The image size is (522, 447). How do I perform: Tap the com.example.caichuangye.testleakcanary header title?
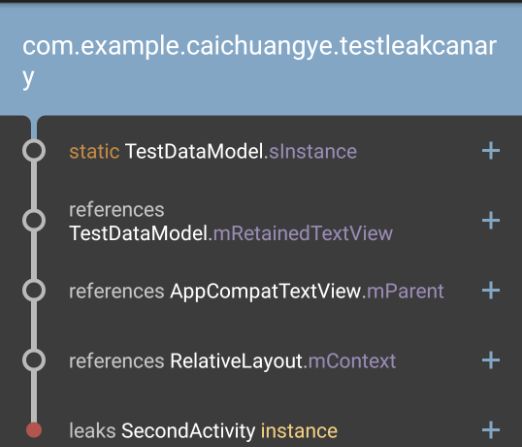tap(259, 62)
